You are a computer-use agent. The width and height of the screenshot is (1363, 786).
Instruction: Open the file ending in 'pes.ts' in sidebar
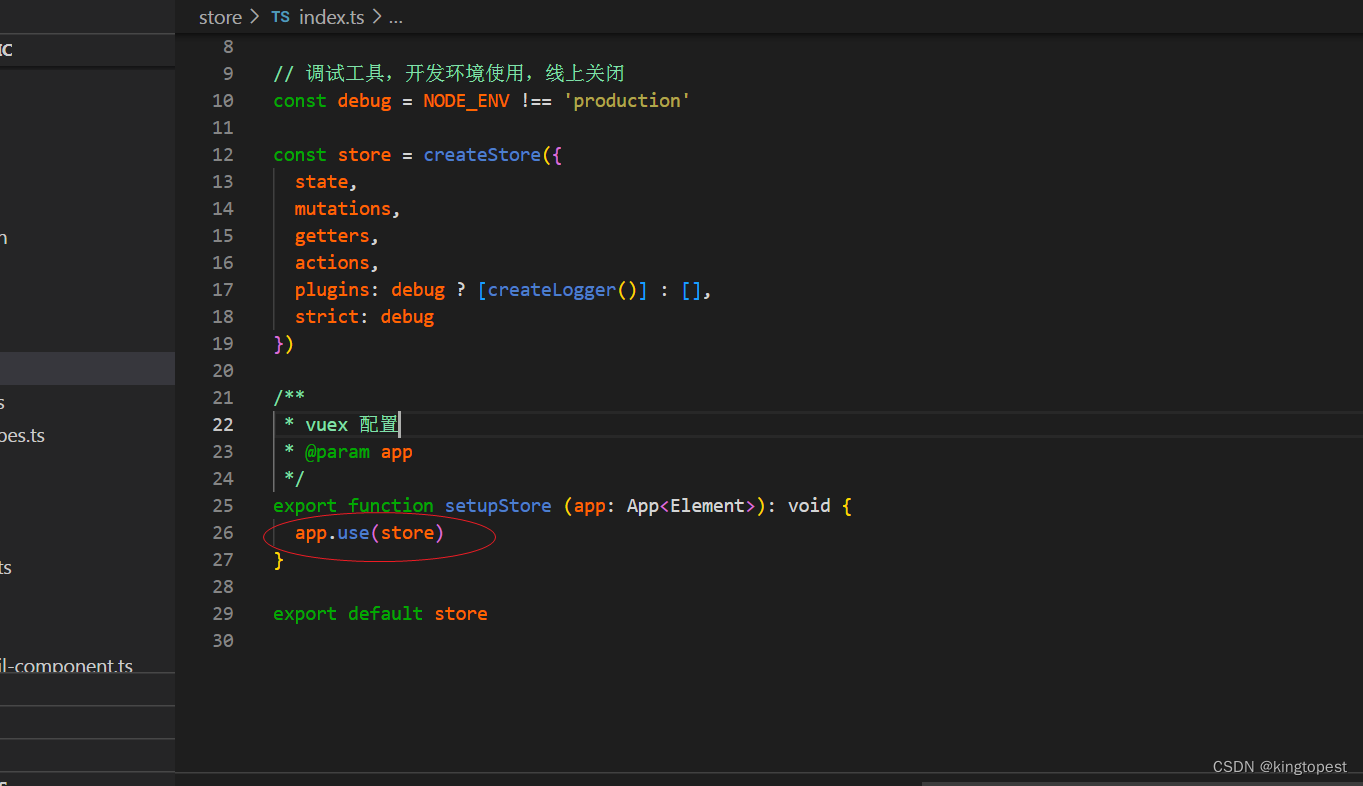[x=24, y=435]
